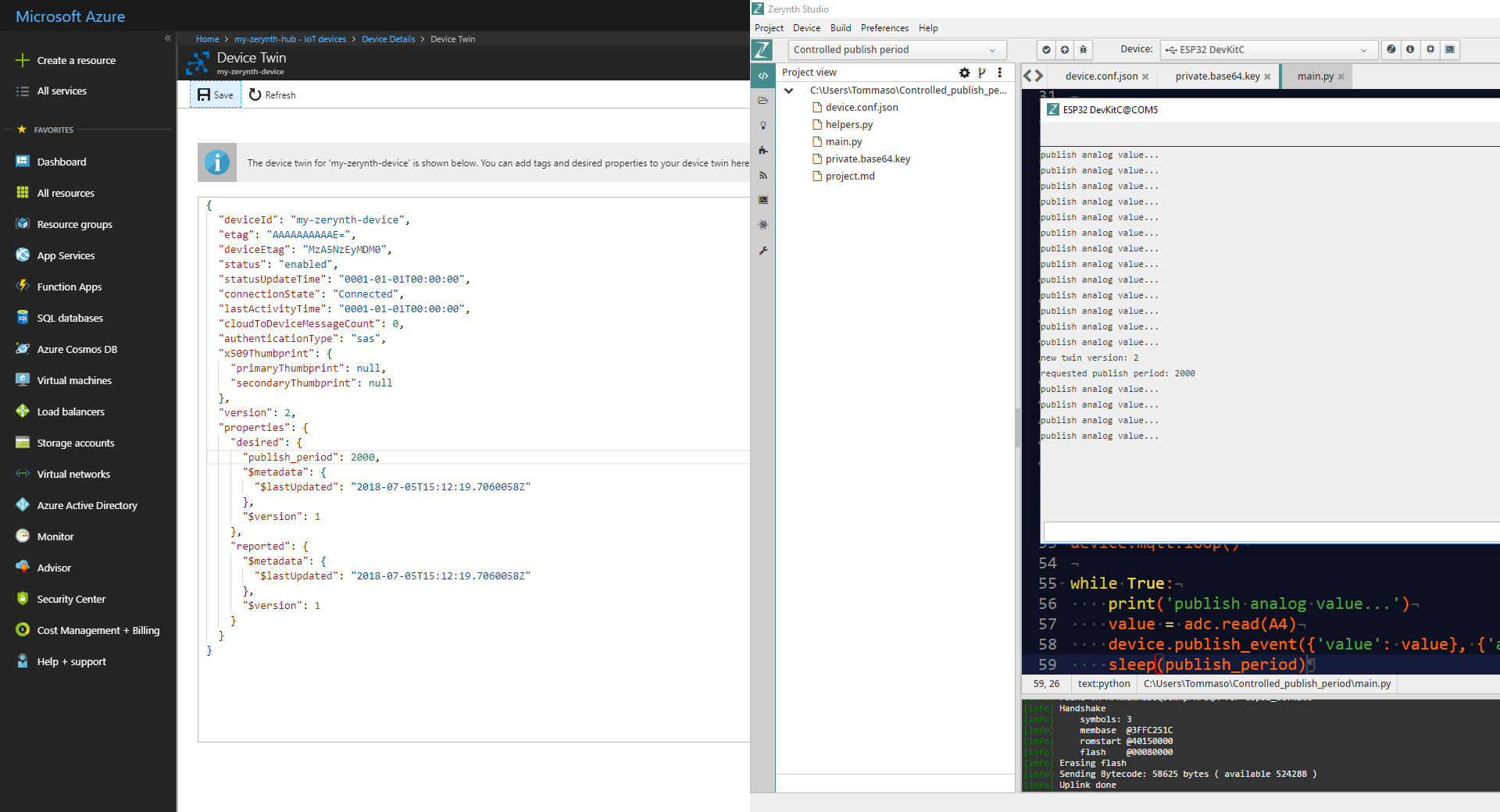
Task: Click the chip virtualize device icon
Action: [x=1430, y=49]
